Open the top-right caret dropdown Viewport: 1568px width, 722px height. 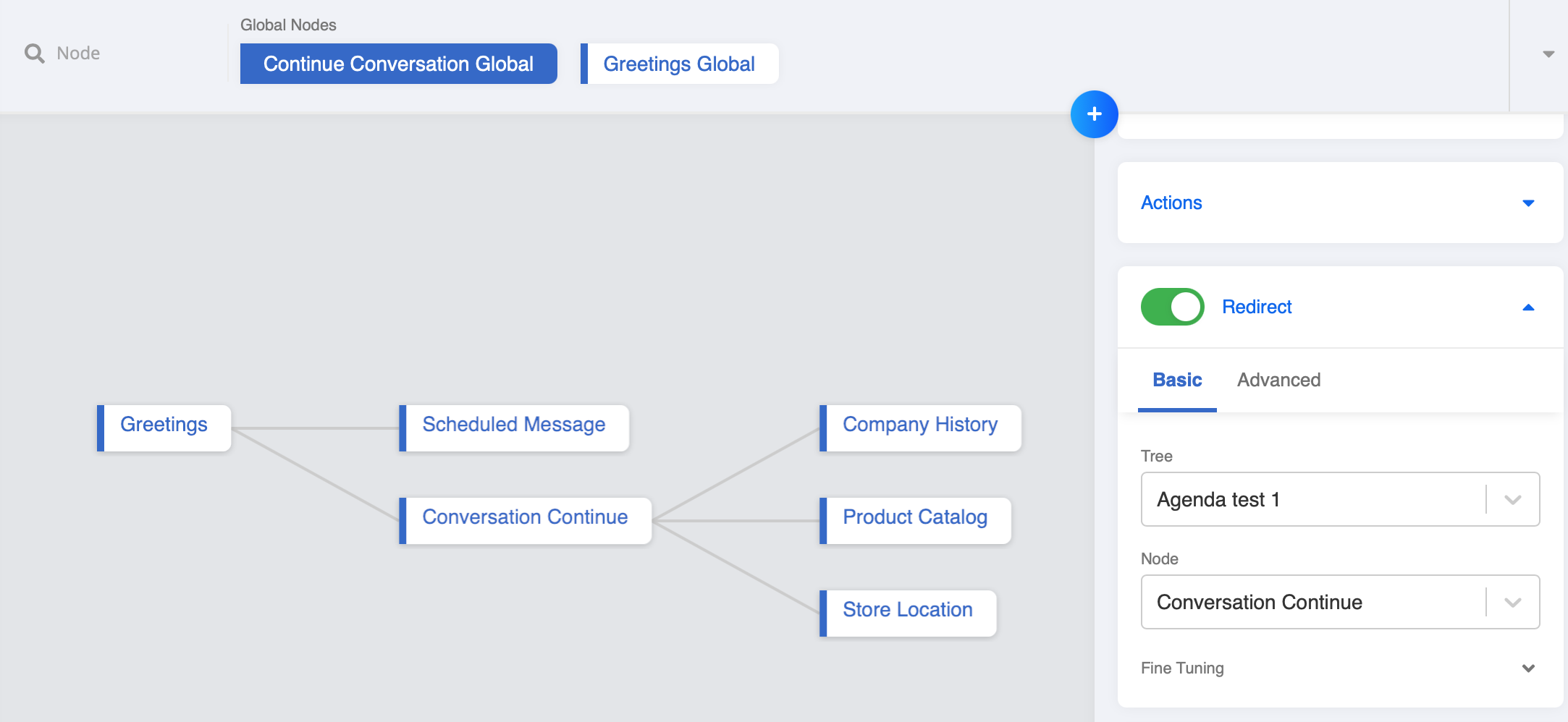(1548, 54)
